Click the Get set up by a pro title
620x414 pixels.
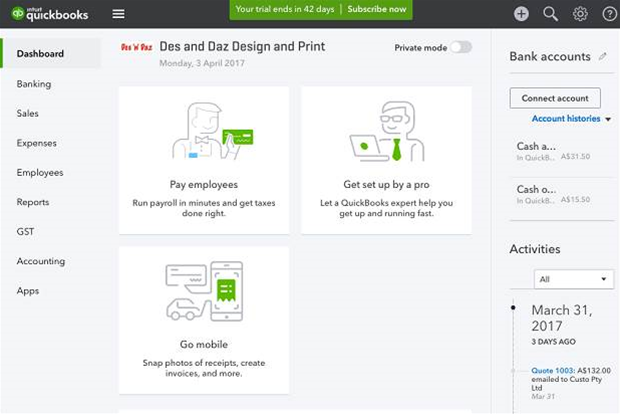[386, 185]
